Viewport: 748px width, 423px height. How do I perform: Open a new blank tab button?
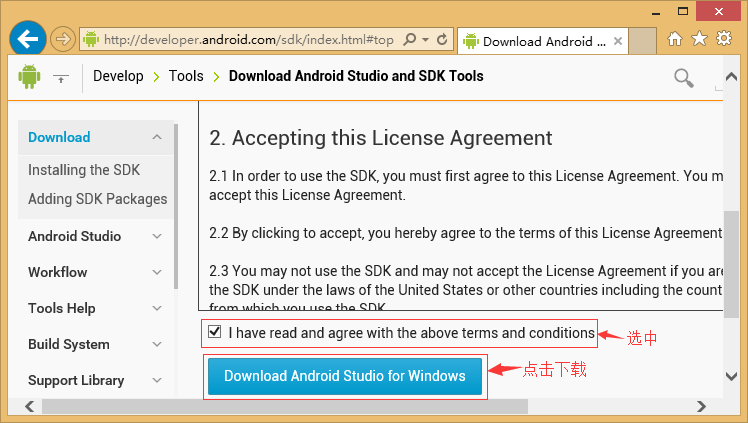click(642, 41)
